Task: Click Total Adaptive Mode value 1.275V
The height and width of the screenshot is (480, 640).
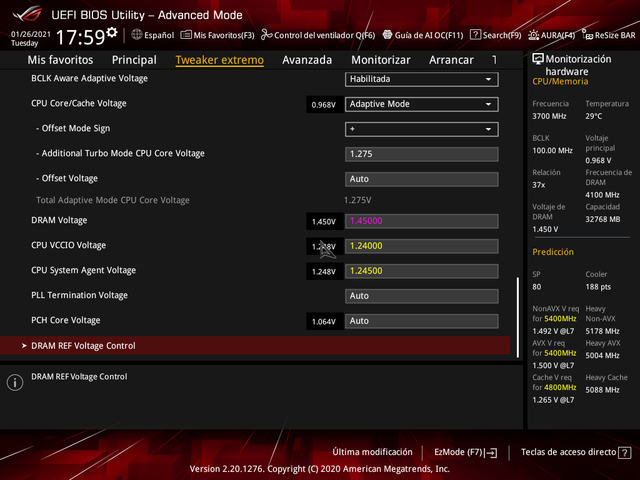Action: click(x=358, y=200)
